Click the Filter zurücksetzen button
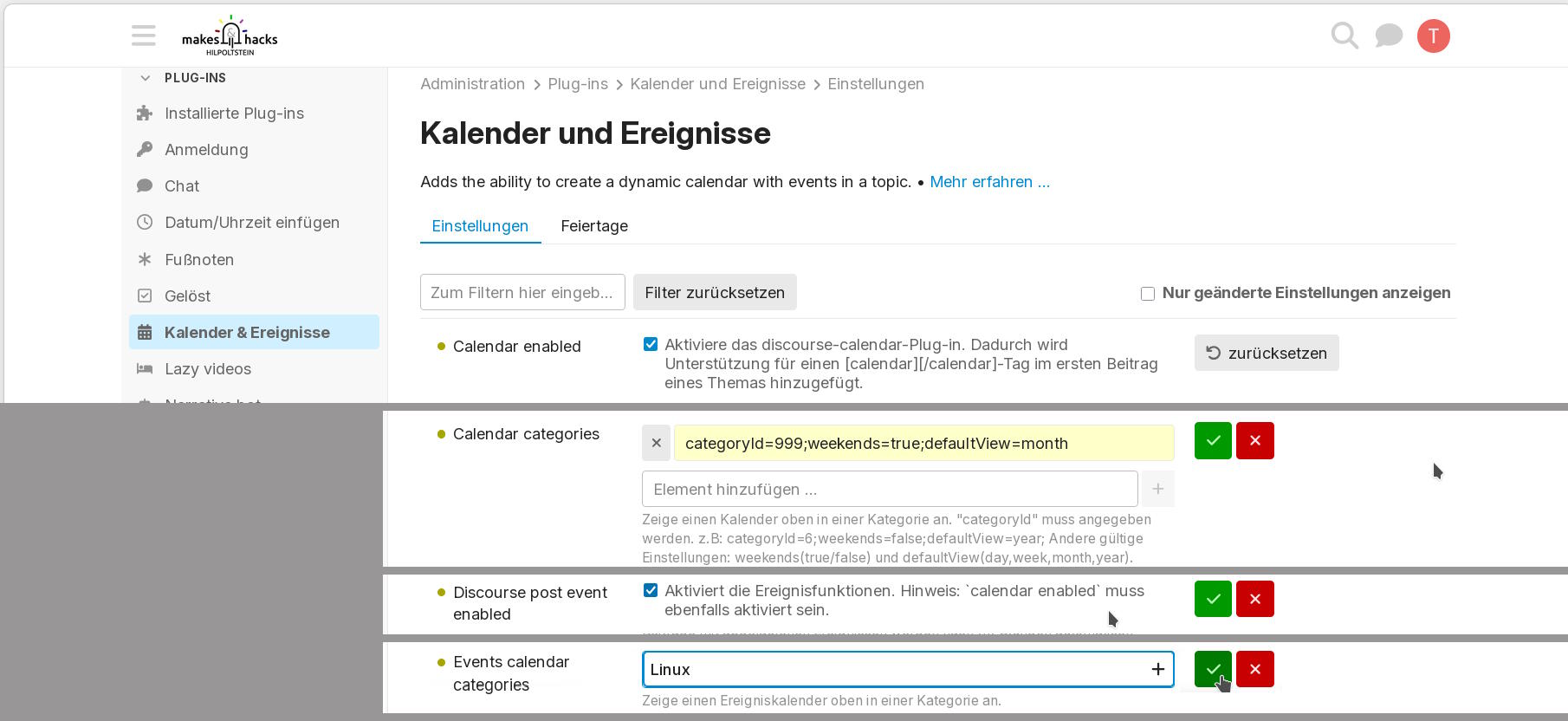The width and height of the screenshot is (1568, 721). (715, 293)
